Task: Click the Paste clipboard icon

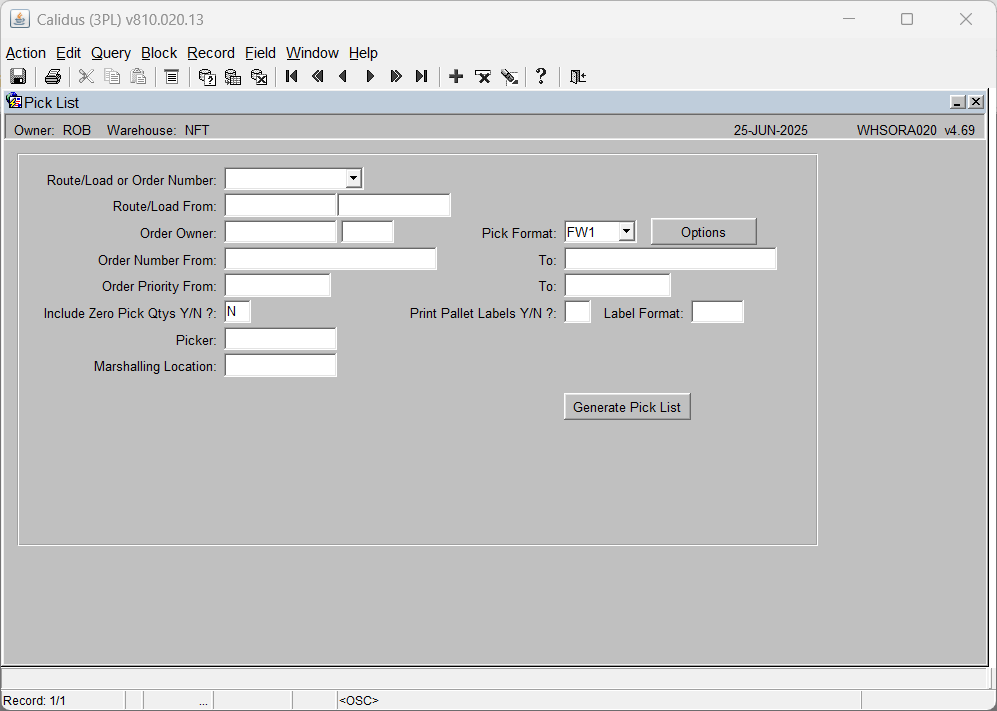Action: click(138, 77)
